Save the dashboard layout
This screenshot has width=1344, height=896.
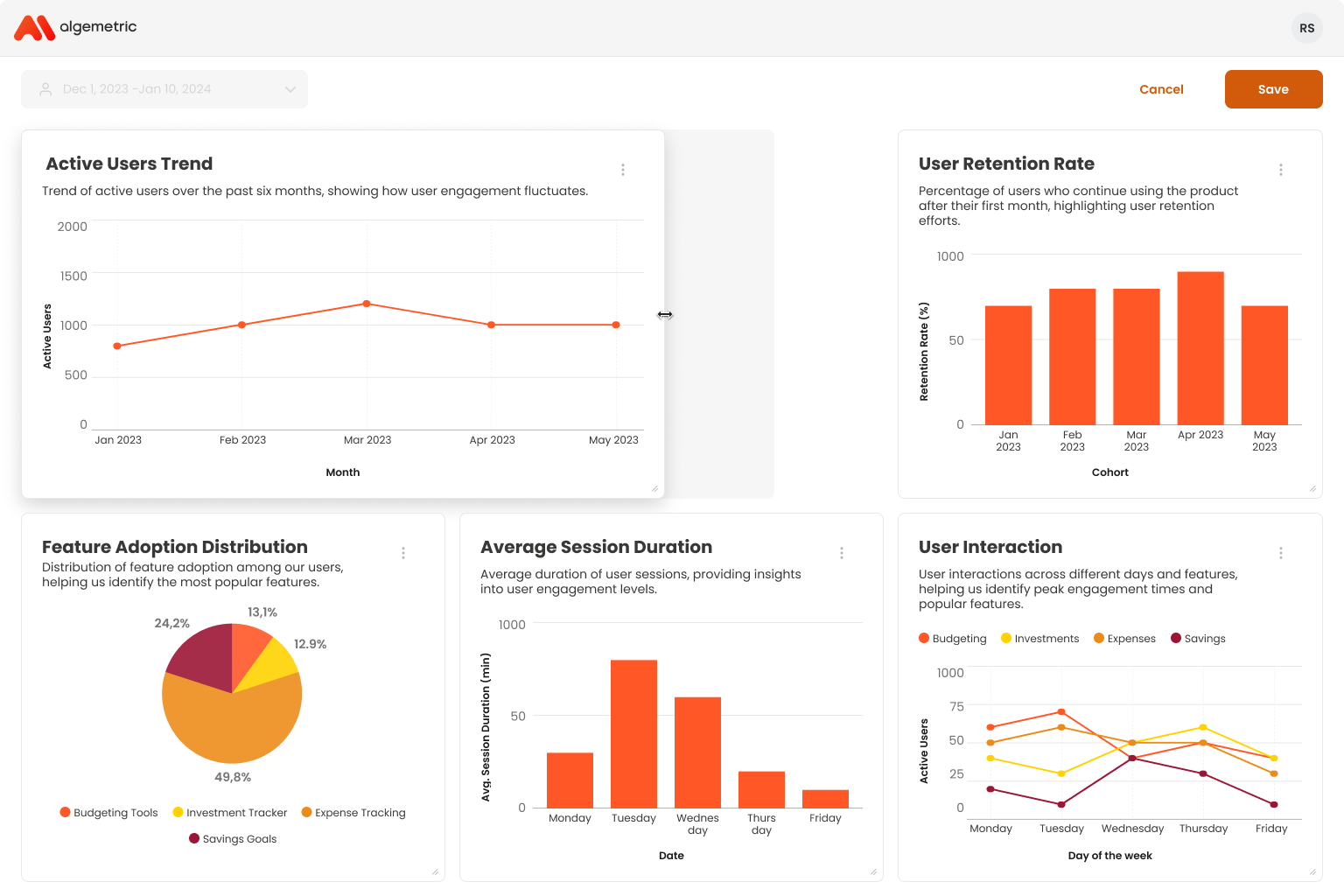coord(1273,89)
